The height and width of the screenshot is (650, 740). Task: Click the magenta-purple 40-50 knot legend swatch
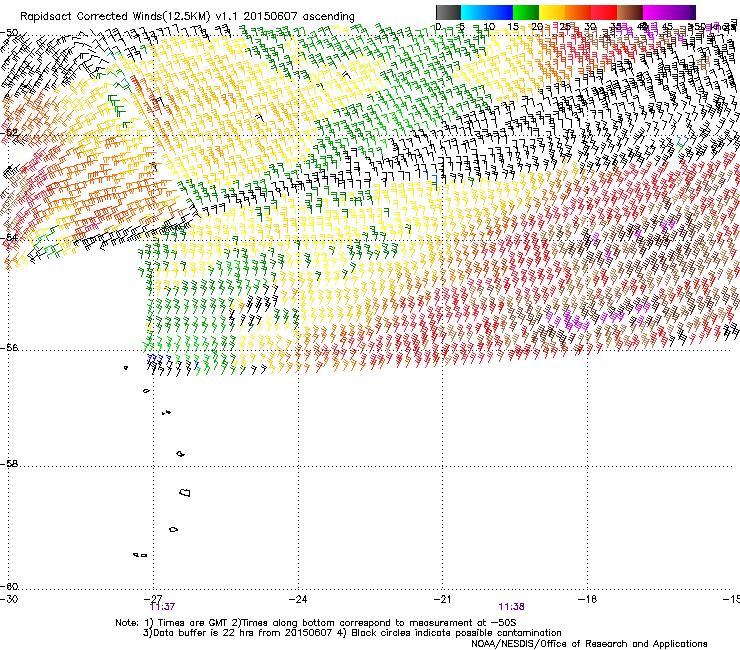(669, 12)
